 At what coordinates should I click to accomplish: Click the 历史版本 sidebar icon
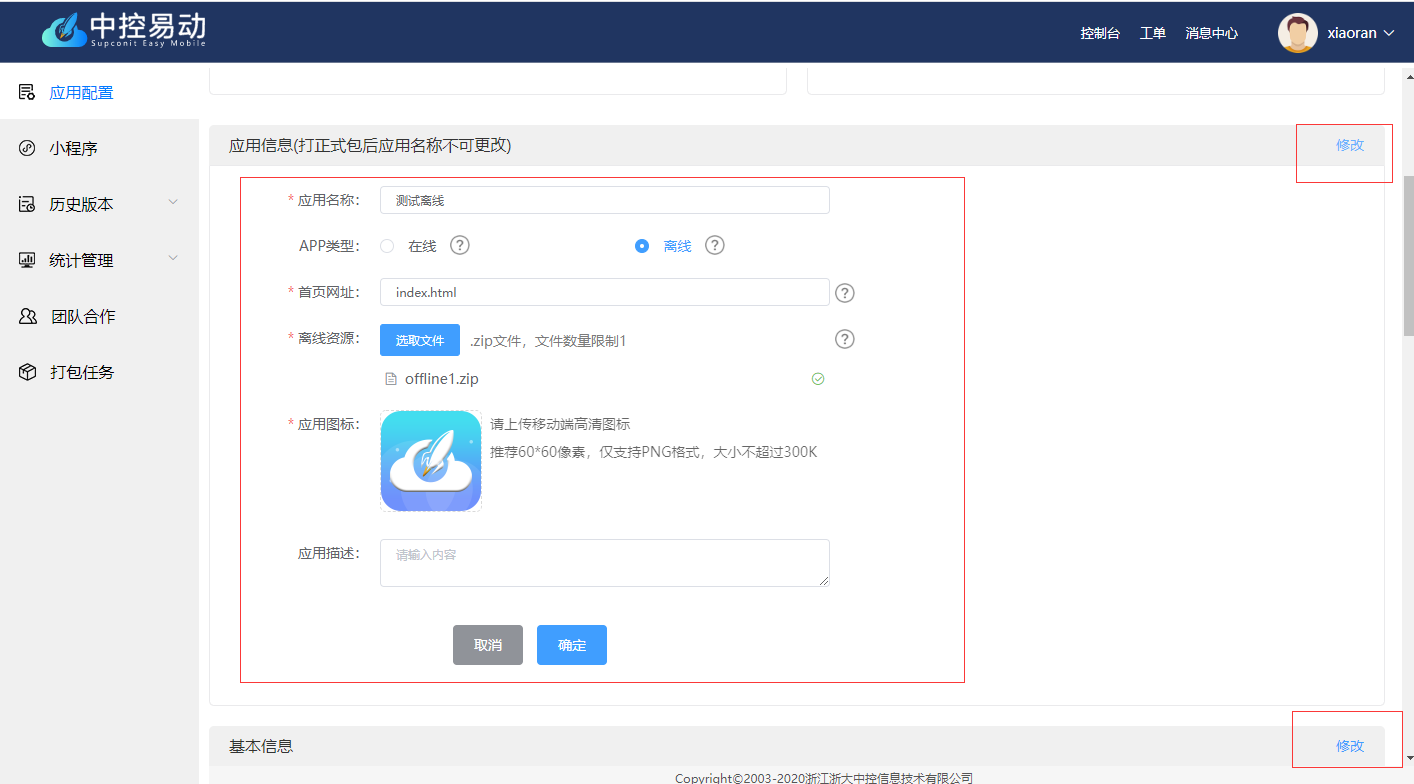tap(28, 204)
